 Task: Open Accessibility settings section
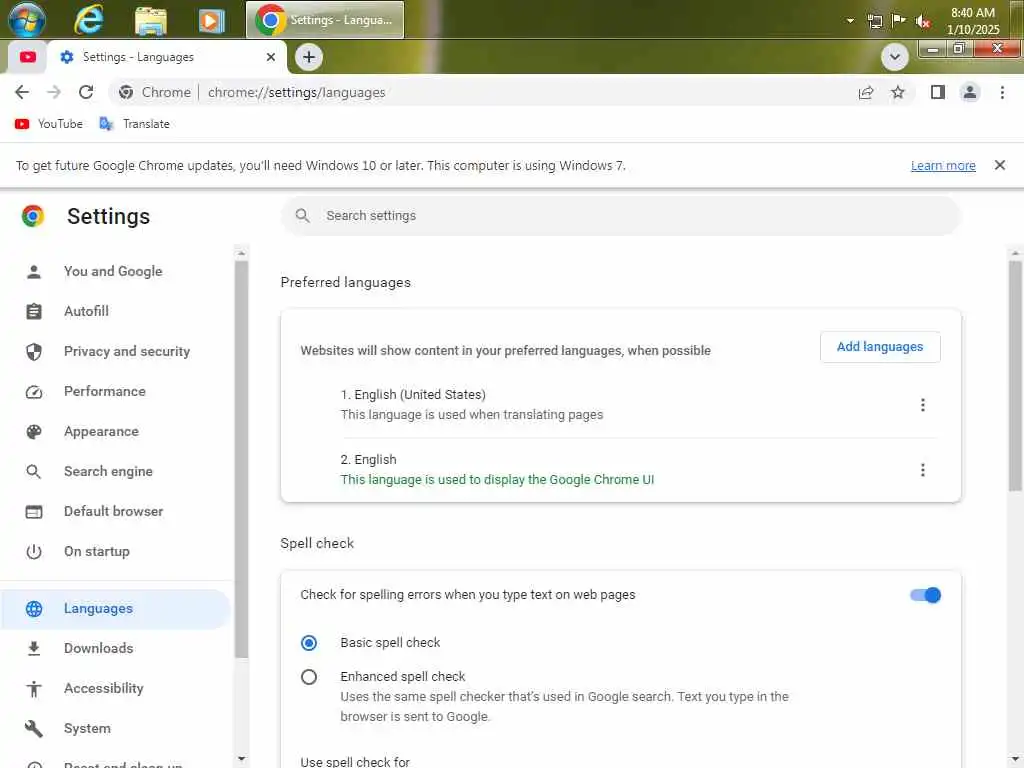(103, 688)
